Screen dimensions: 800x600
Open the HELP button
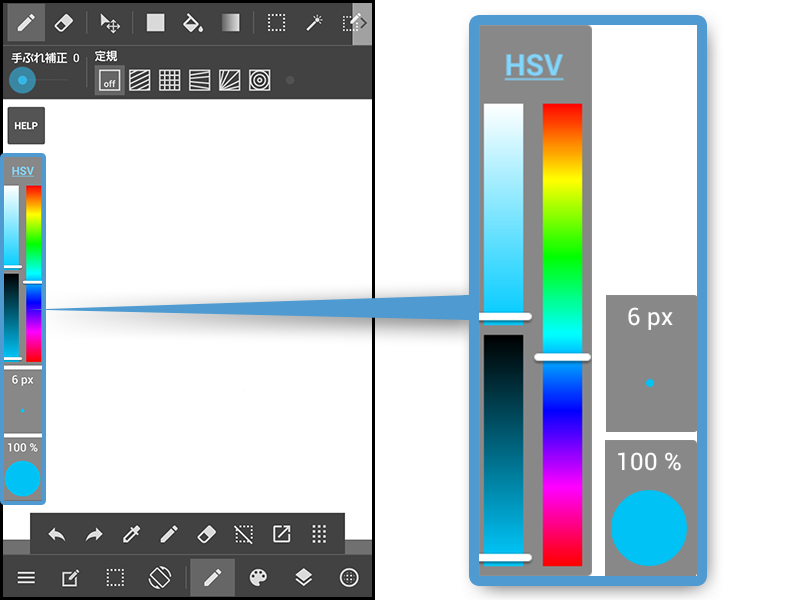click(26, 126)
